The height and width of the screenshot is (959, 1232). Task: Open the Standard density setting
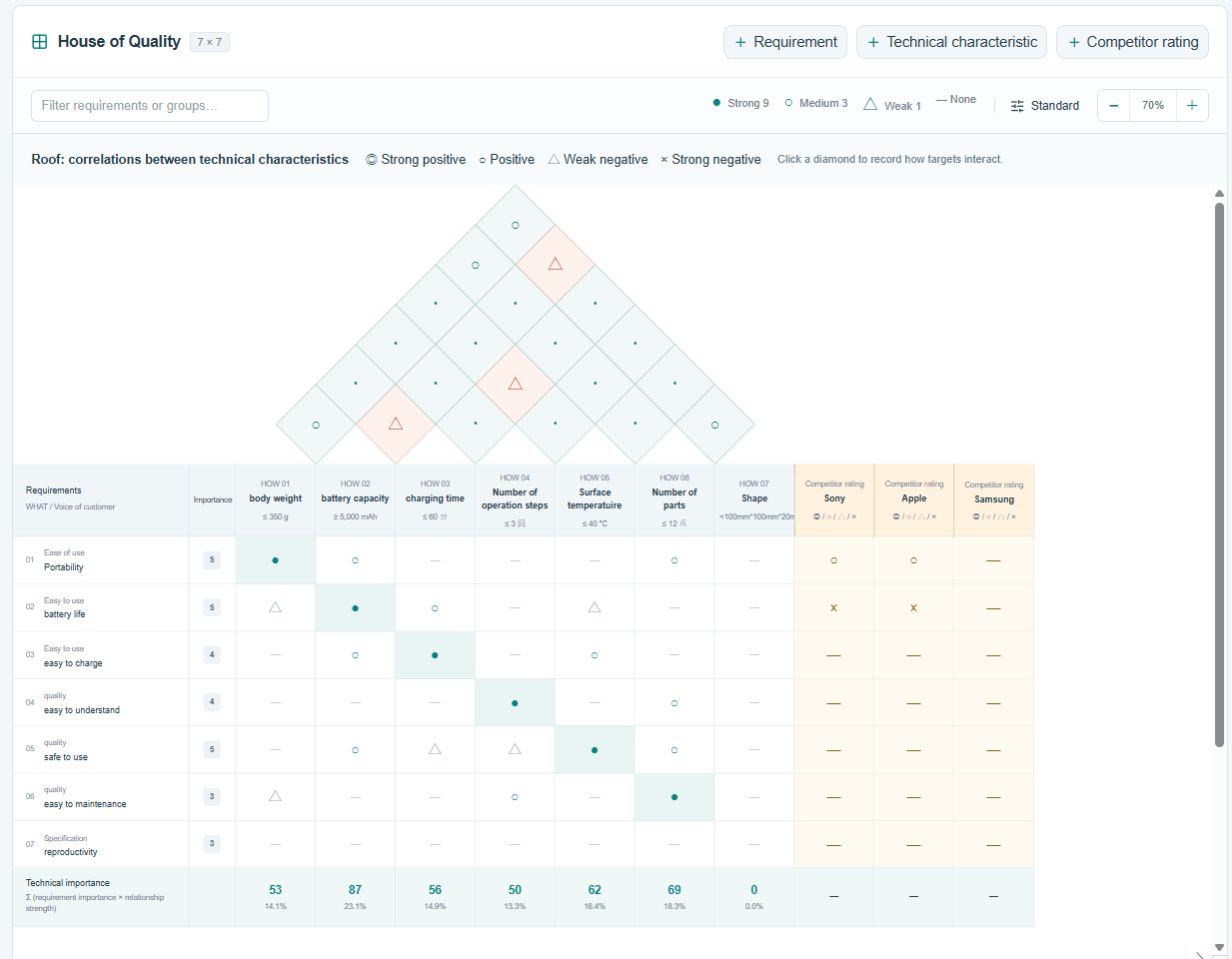tap(1045, 106)
